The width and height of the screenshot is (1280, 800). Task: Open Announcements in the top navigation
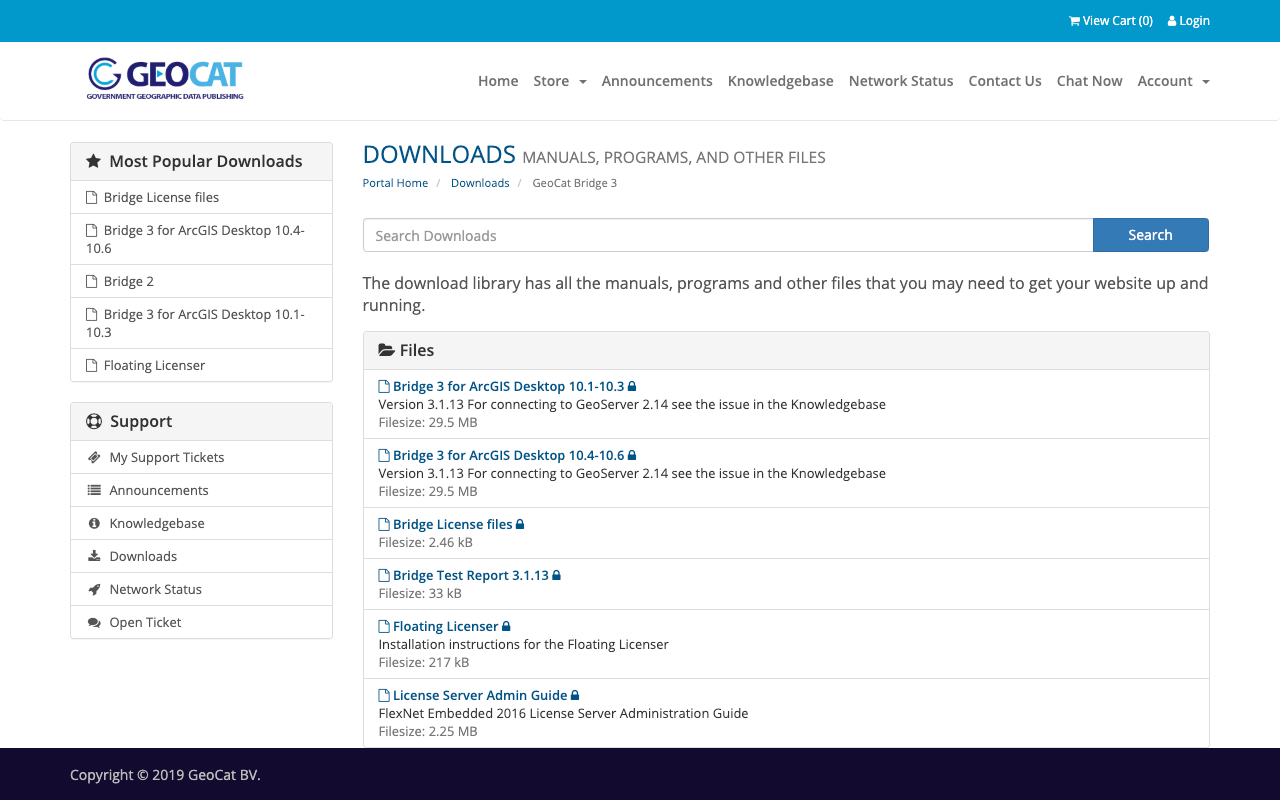[657, 81]
